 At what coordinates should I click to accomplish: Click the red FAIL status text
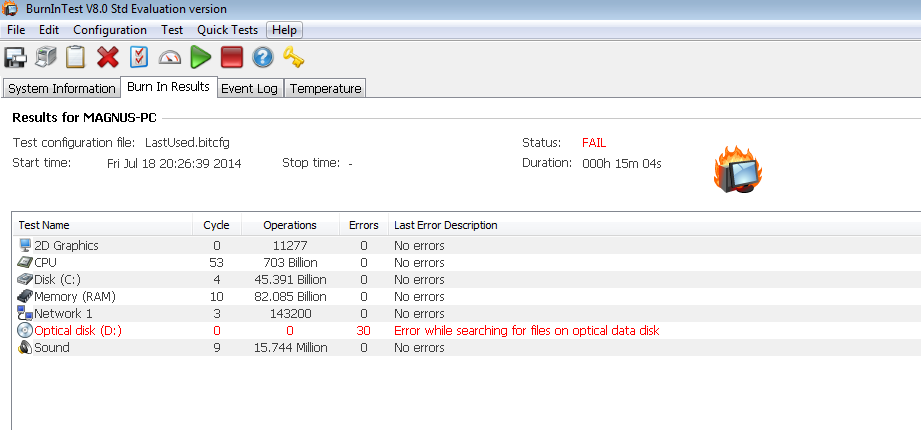click(594, 143)
